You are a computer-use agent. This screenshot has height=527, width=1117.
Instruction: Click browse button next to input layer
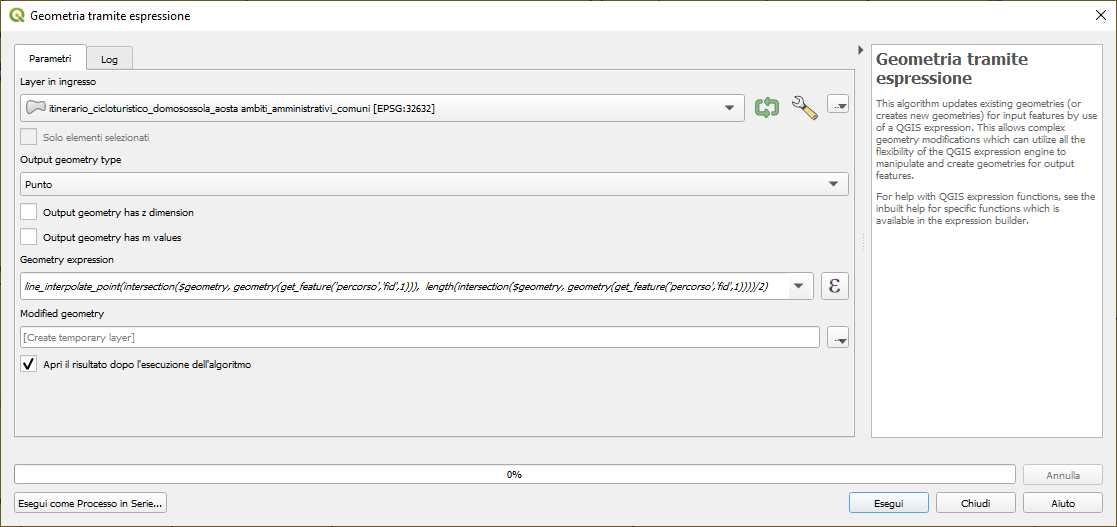point(838,104)
